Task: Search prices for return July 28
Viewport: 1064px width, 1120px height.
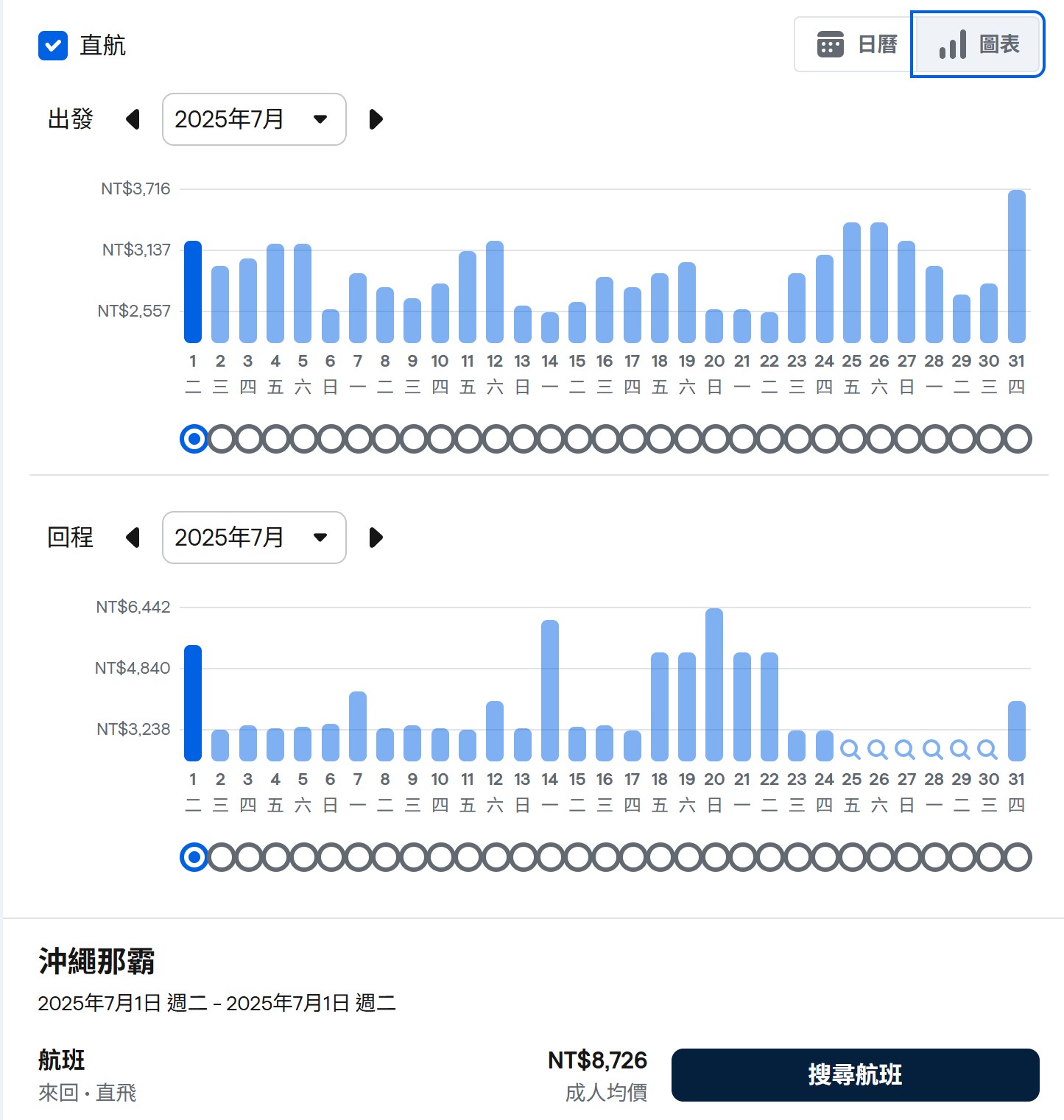Action: (x=933, y=750)
